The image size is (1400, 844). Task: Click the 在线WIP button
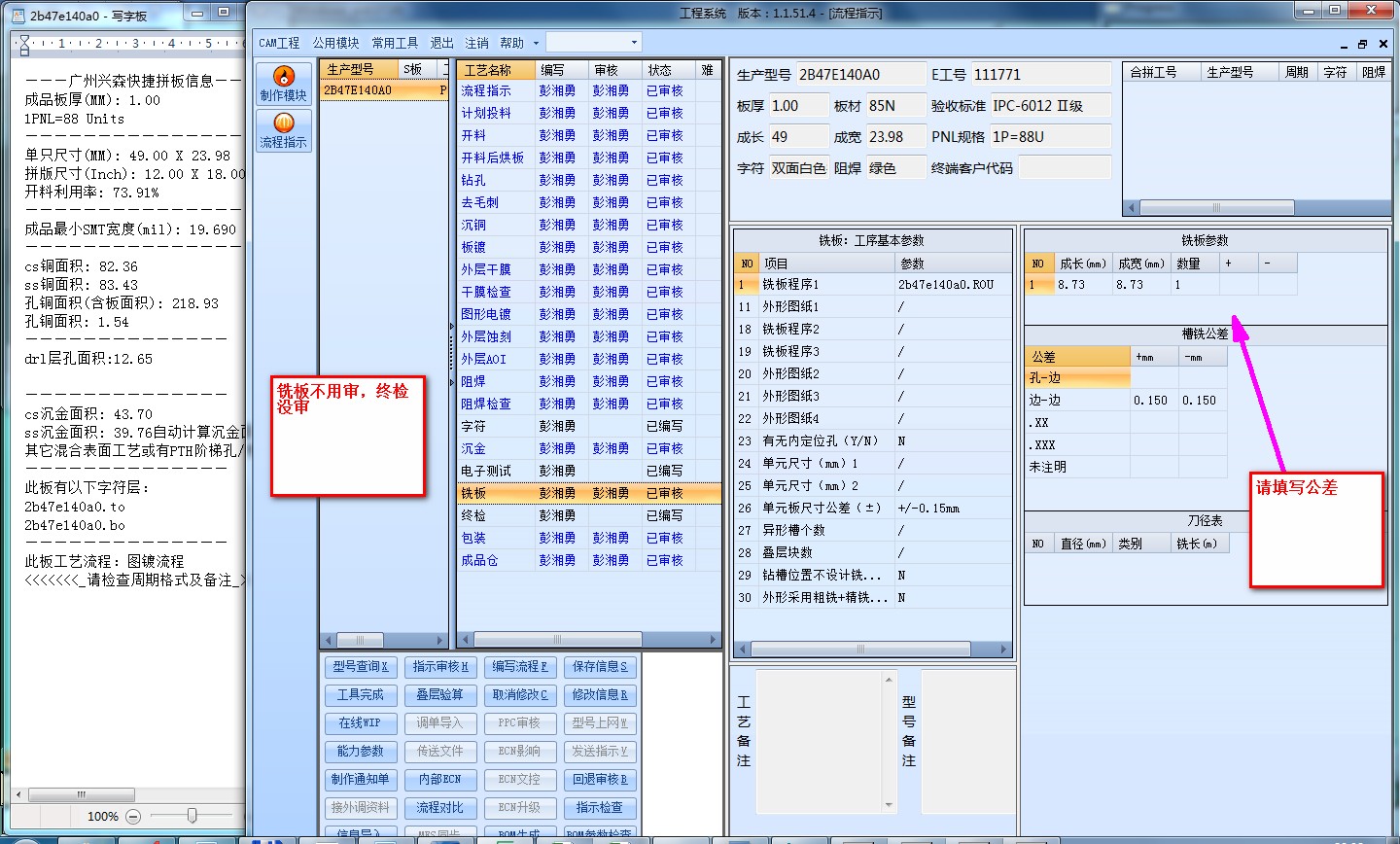pyautogui.click(x=360, y=723)
